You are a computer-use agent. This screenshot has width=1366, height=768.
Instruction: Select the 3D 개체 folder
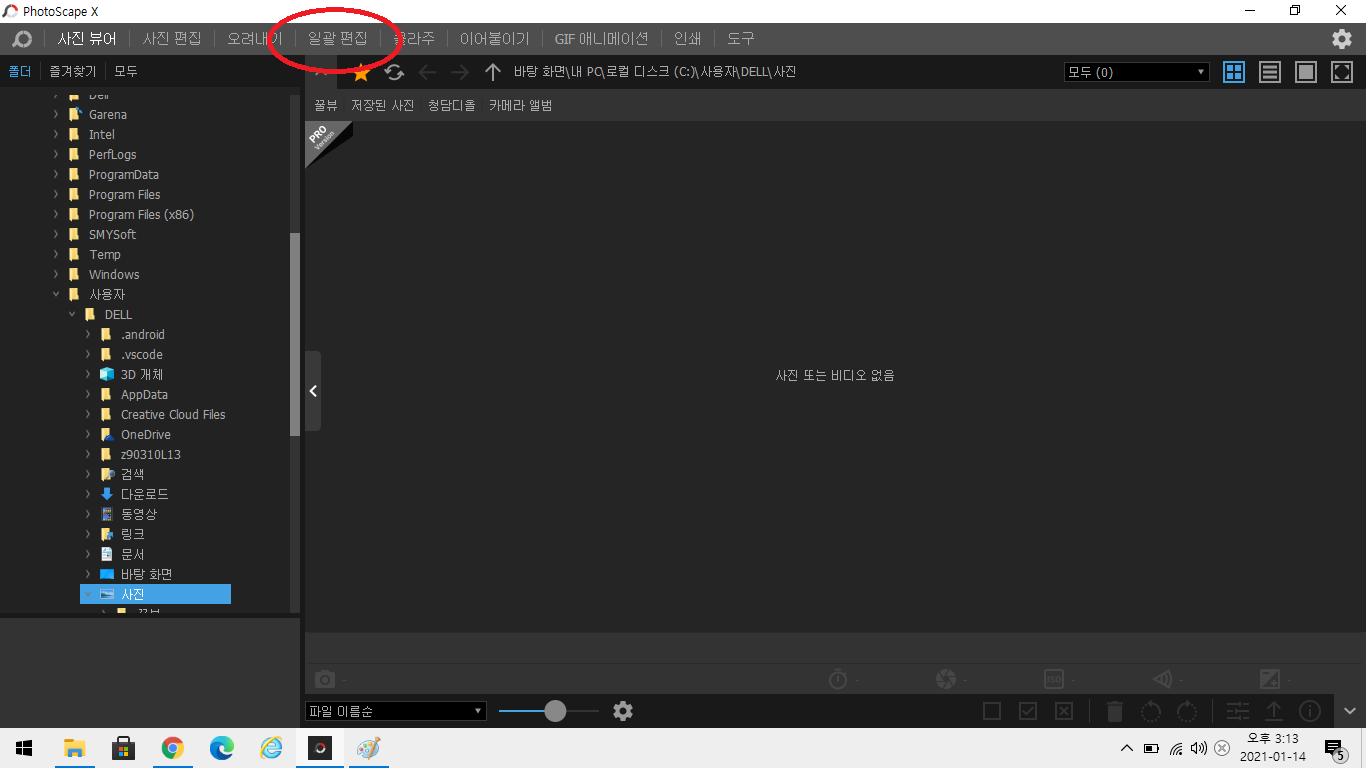point(142,375)
